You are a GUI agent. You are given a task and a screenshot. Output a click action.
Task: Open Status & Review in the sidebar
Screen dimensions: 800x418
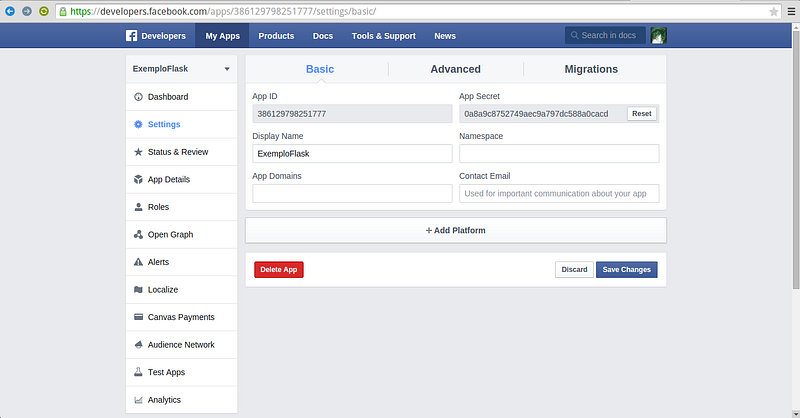click(x=182, y=152)
